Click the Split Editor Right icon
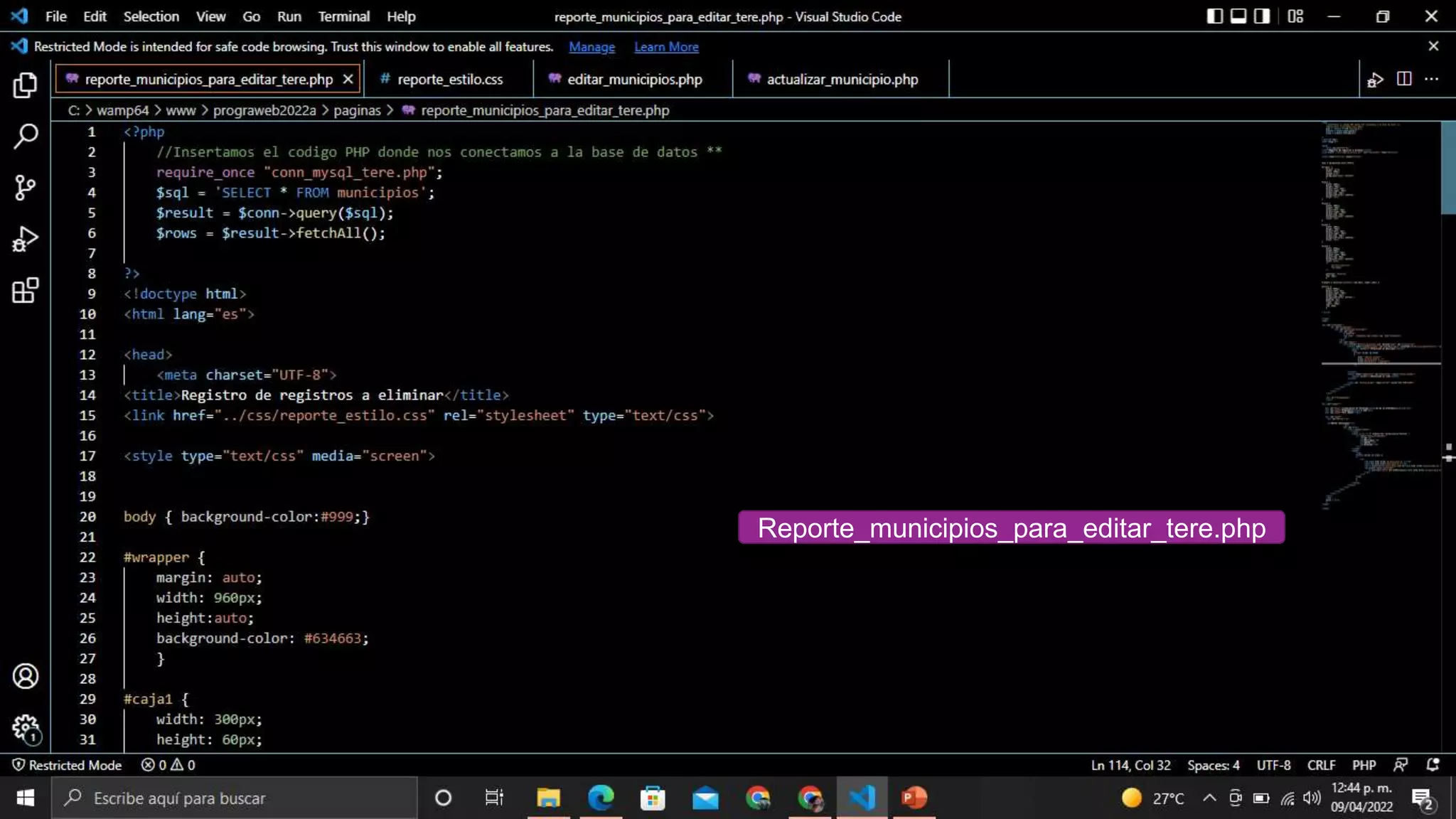 1404,79
